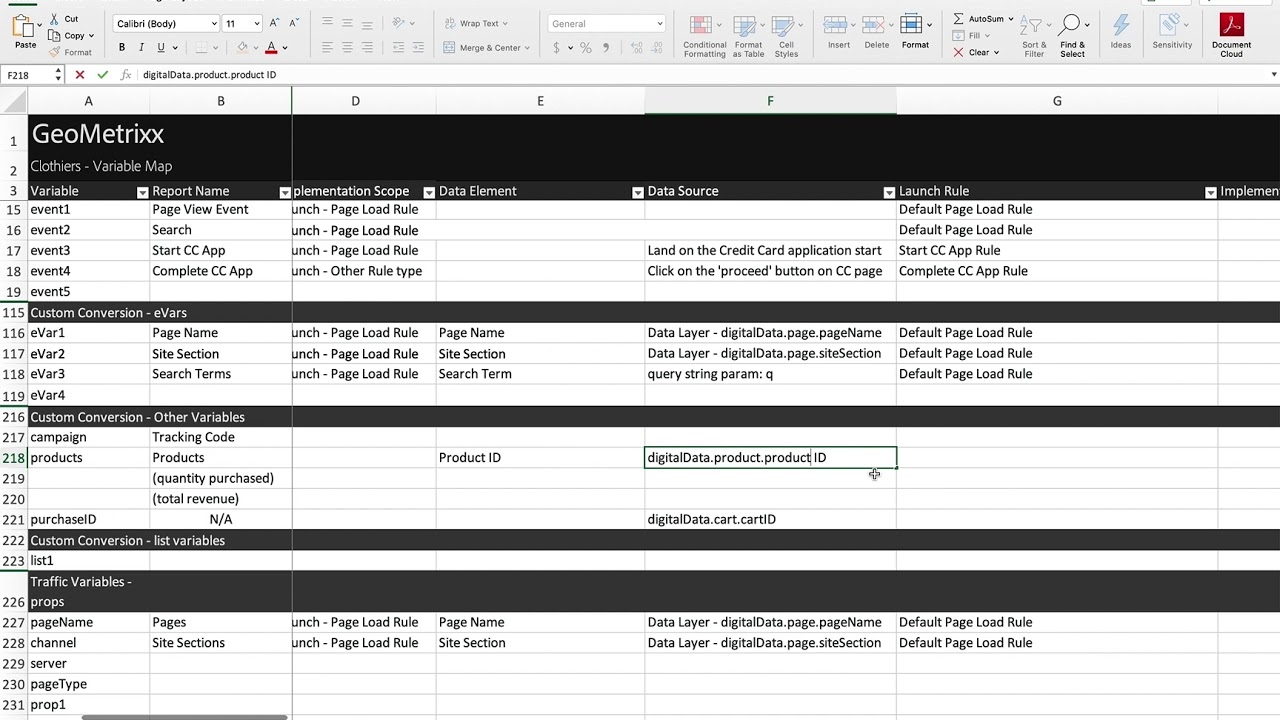1280x720 pixels.
Task: Open the Ideas pane
Action: point(1121,32)
